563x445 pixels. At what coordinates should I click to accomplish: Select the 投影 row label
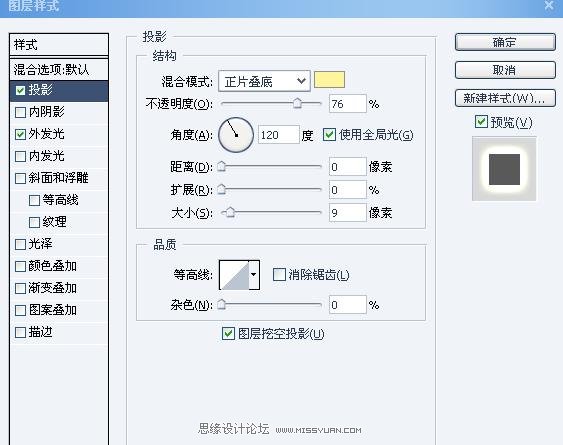coord(41,90)
